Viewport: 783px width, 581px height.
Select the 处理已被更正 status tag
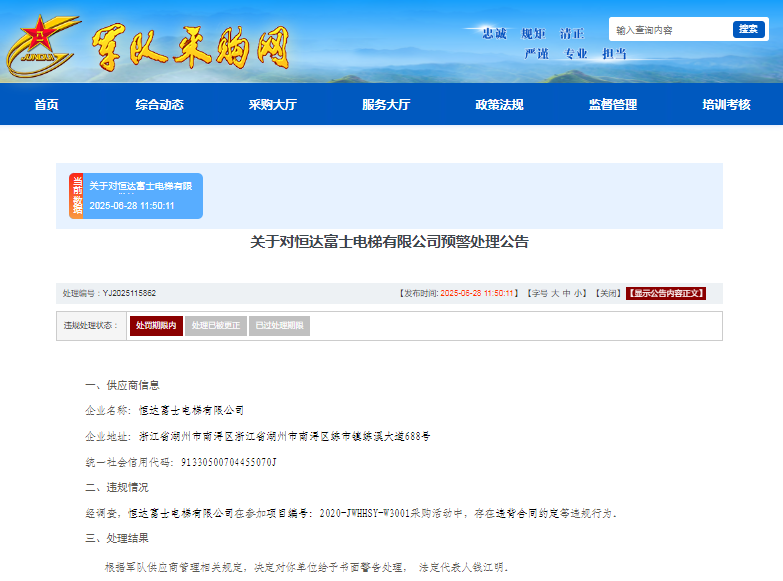click(216, 326)
